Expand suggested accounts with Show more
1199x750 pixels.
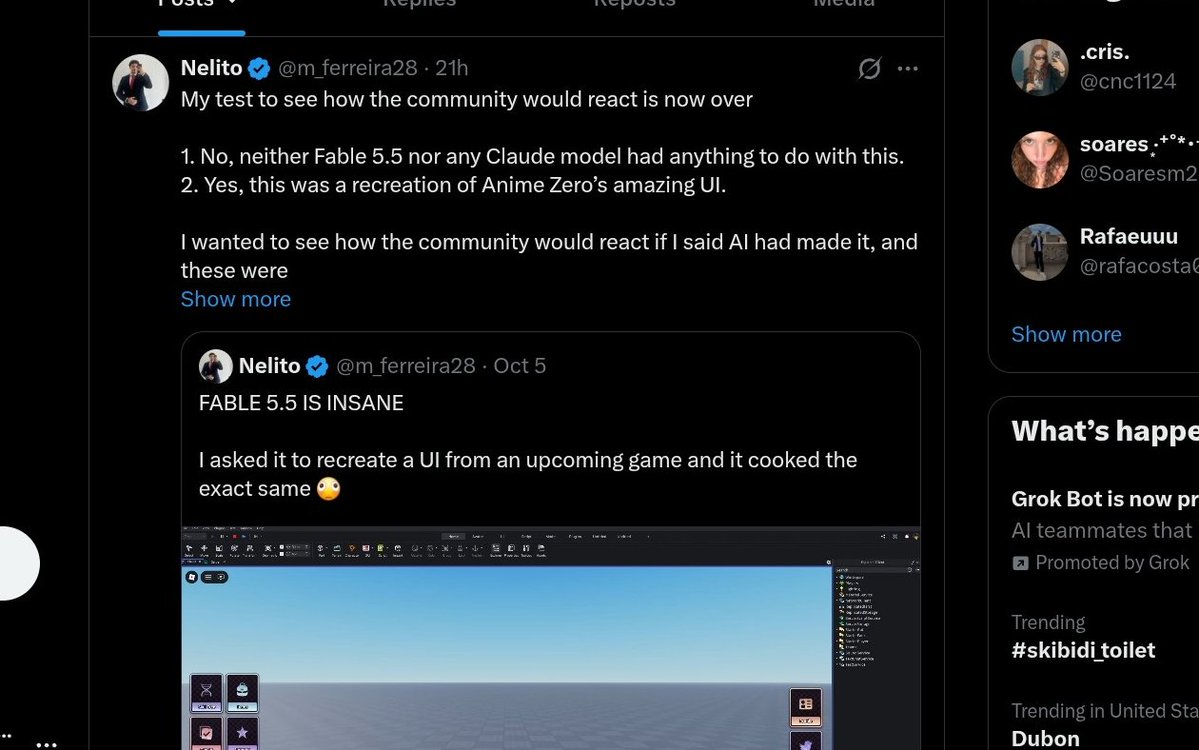pos(1066,334)
